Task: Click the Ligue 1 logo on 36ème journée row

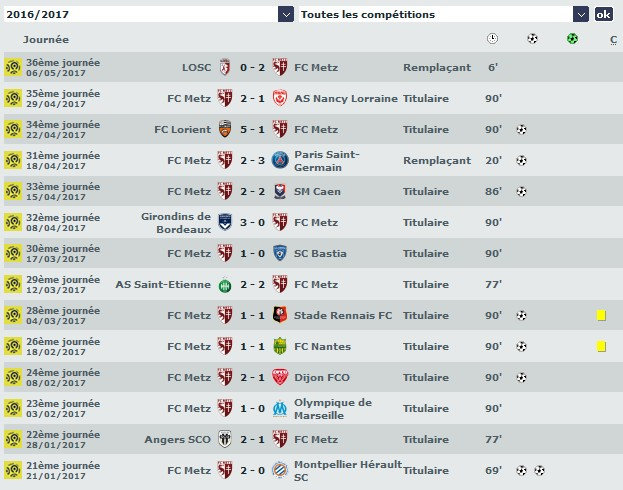Action: 13,68
